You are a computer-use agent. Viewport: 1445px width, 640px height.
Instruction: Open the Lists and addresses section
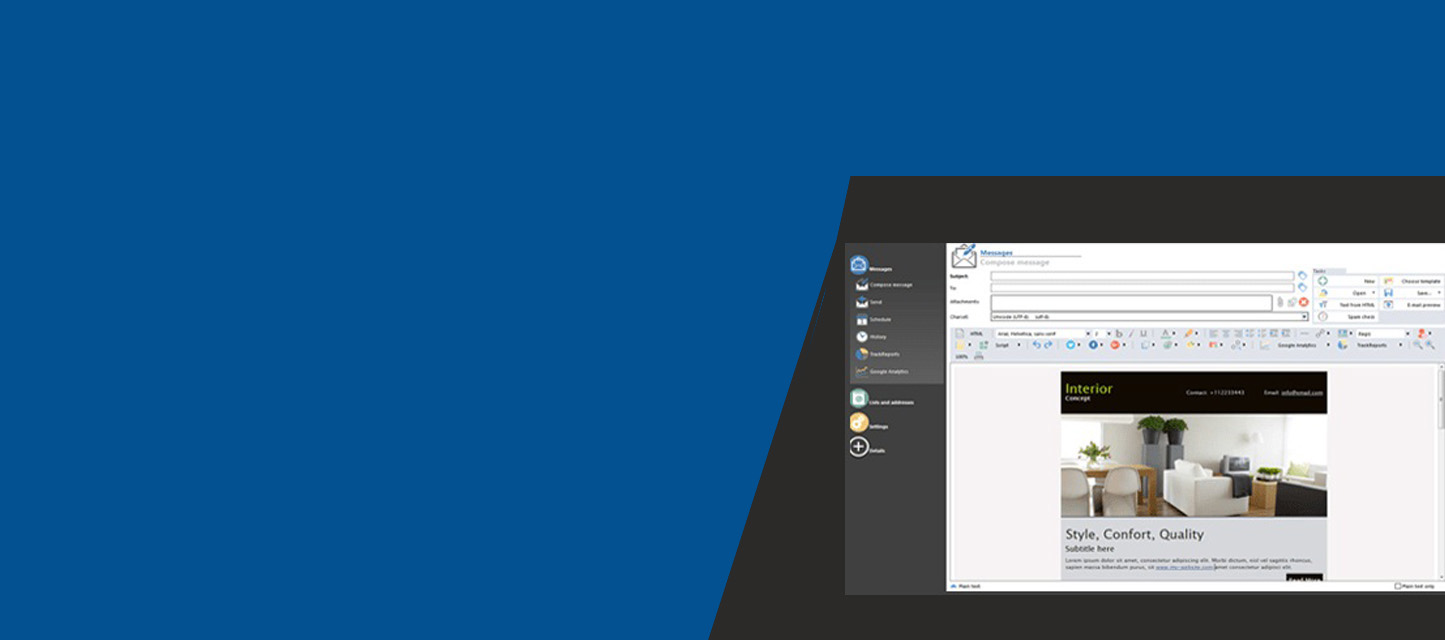point(882,399)
